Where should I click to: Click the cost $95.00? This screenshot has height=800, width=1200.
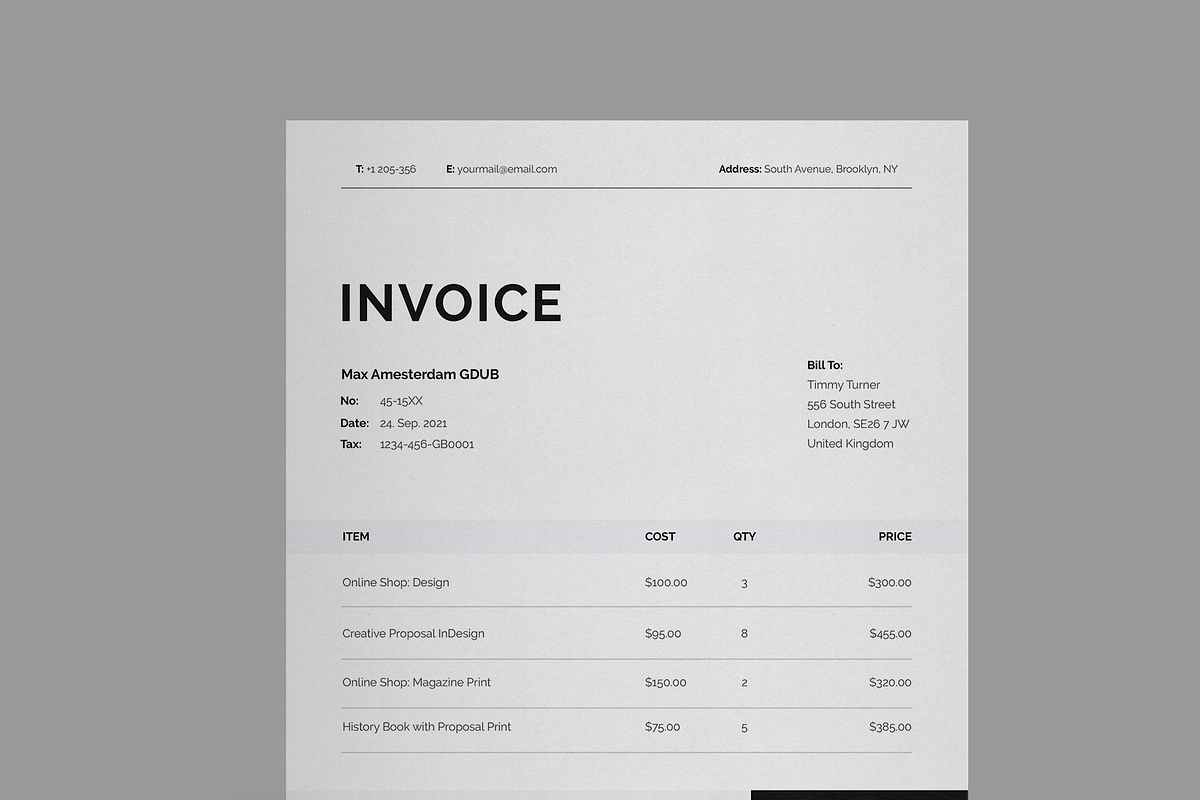[x=663, y=633]
